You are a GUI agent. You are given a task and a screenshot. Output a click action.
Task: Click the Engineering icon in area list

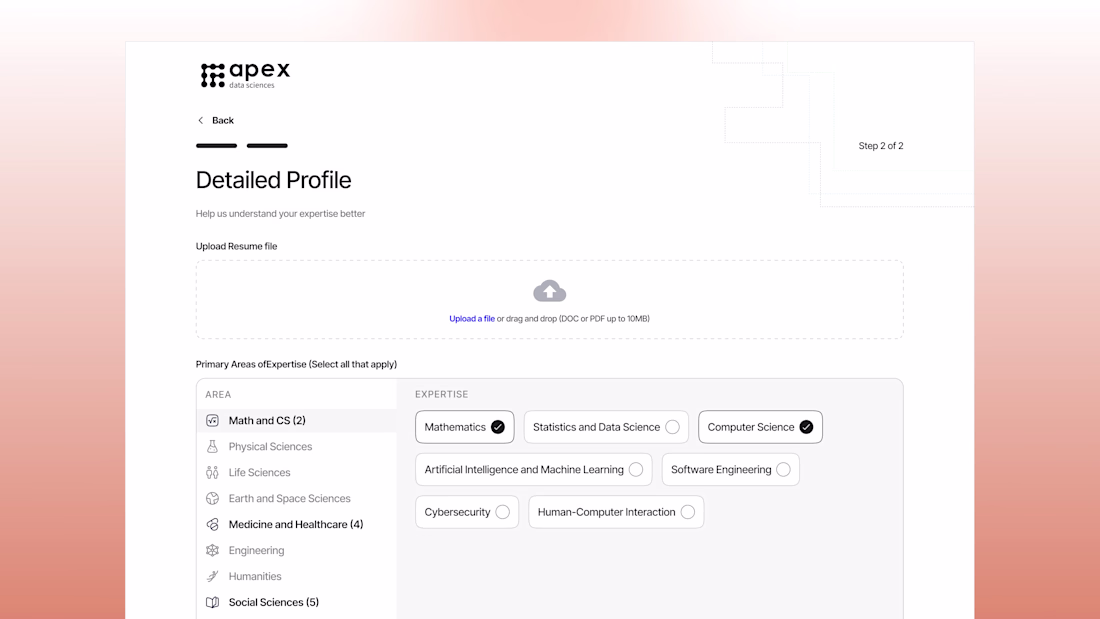[212, 551]
